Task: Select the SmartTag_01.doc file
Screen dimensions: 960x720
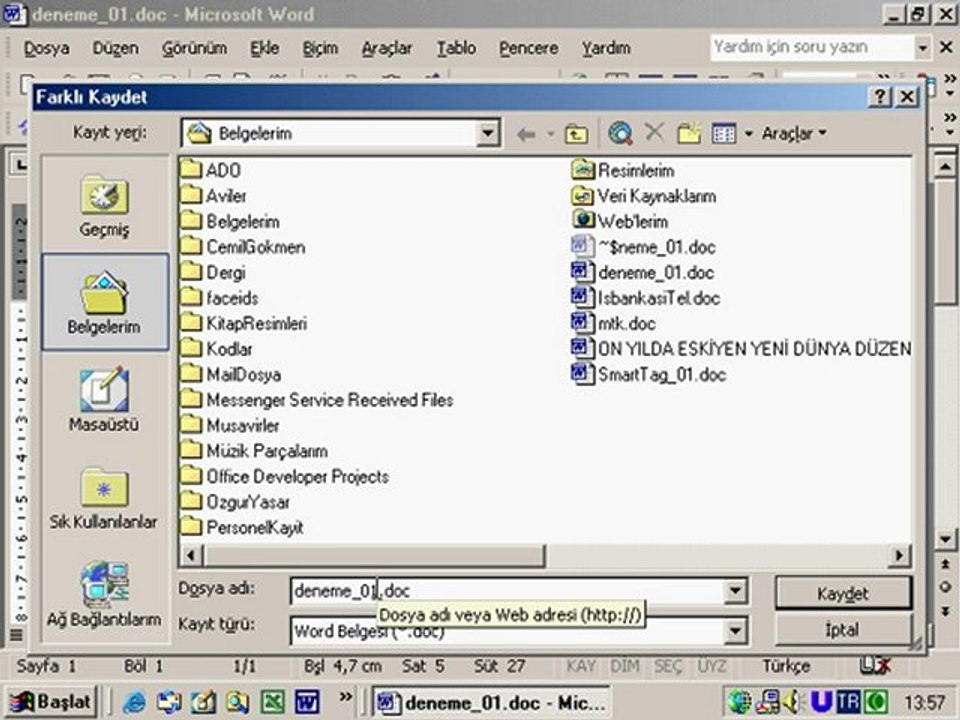Action: pyautogui.click(x=649, y=374)
